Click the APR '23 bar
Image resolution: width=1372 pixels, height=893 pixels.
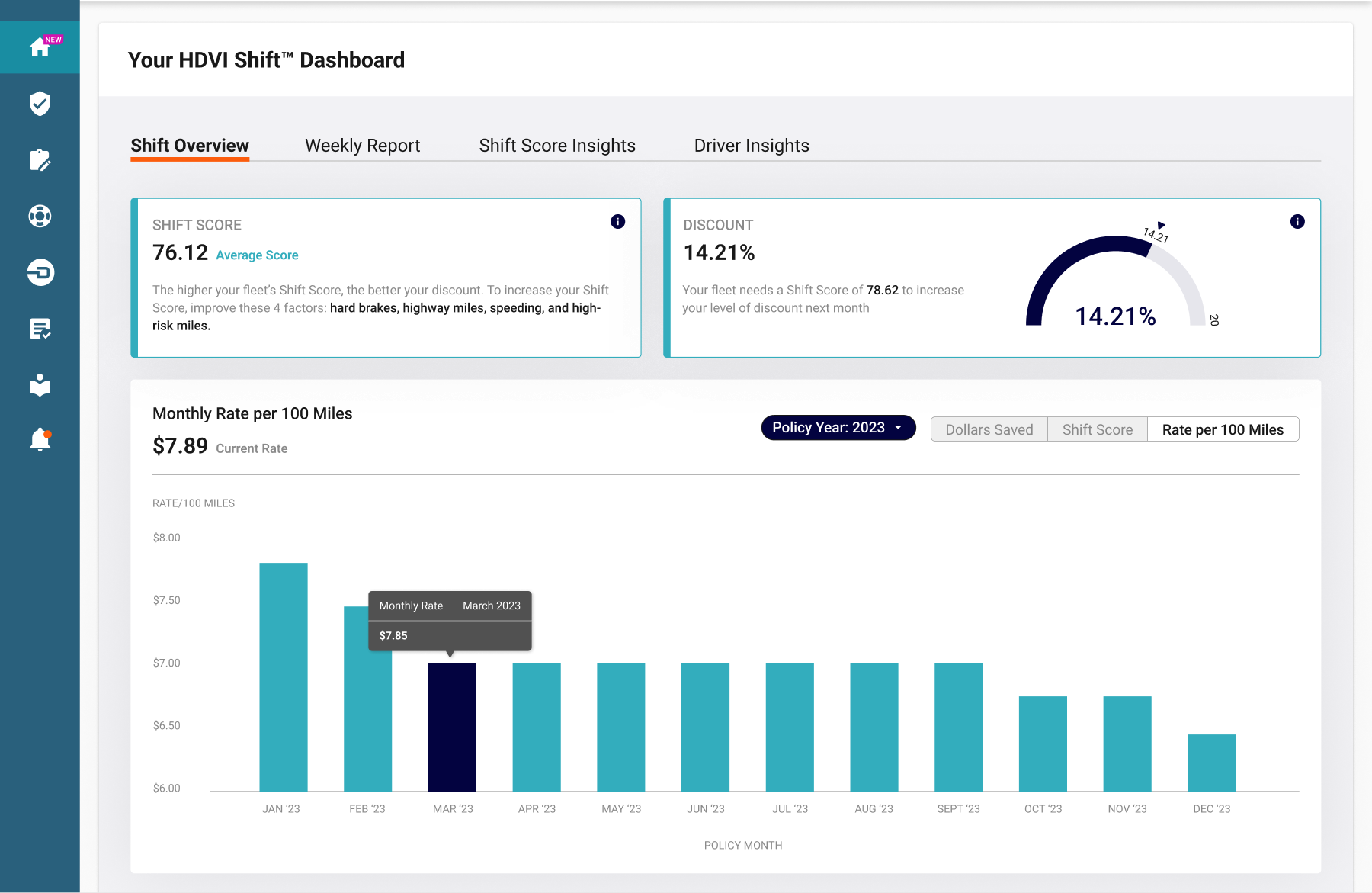(x=537, y=727)
